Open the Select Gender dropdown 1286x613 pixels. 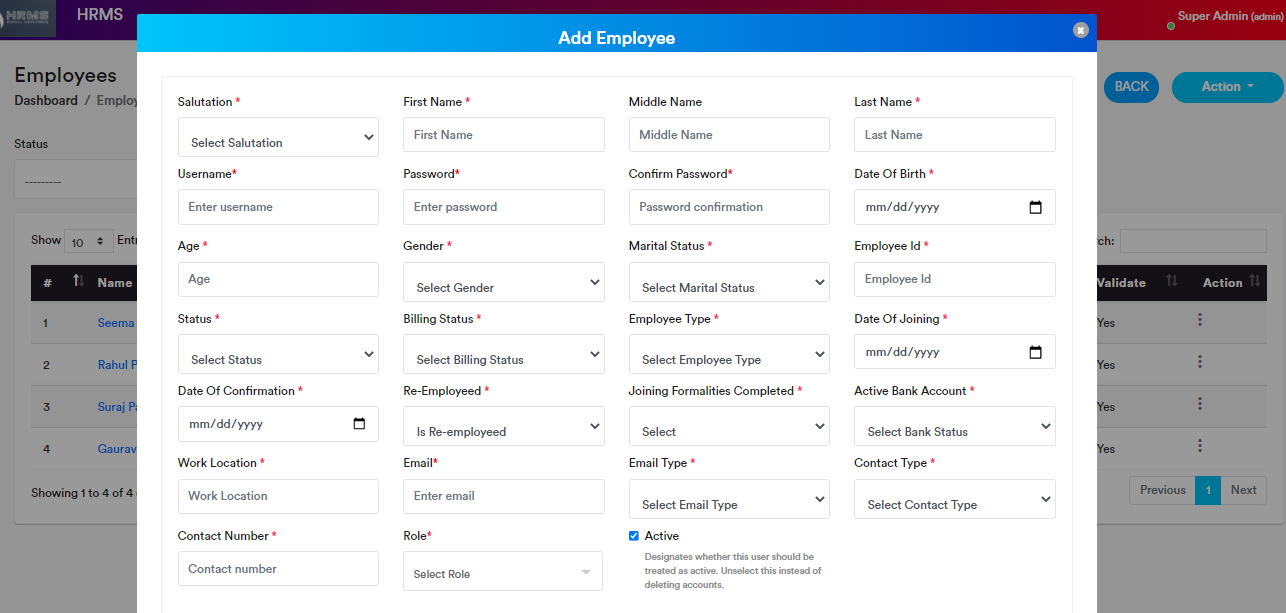(503, 282)
